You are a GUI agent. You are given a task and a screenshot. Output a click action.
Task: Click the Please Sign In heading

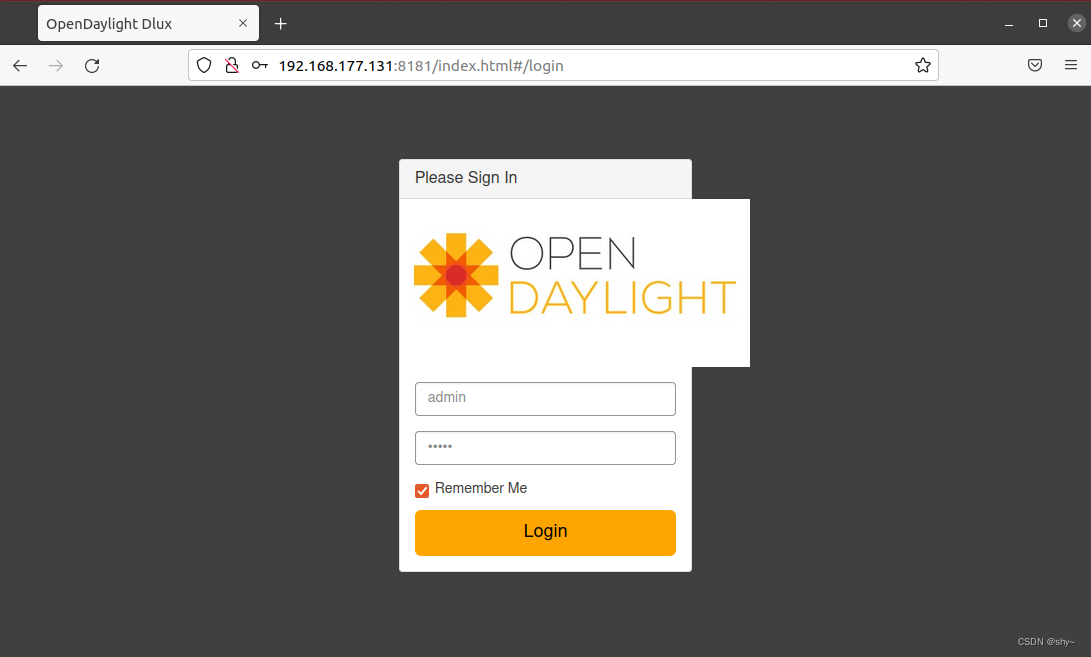465,177
